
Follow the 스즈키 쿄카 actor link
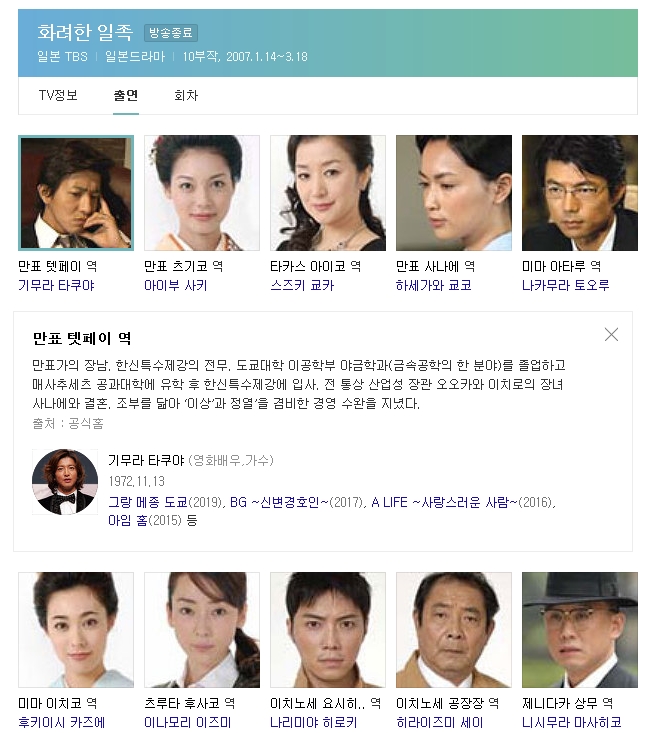coord(302,285)
